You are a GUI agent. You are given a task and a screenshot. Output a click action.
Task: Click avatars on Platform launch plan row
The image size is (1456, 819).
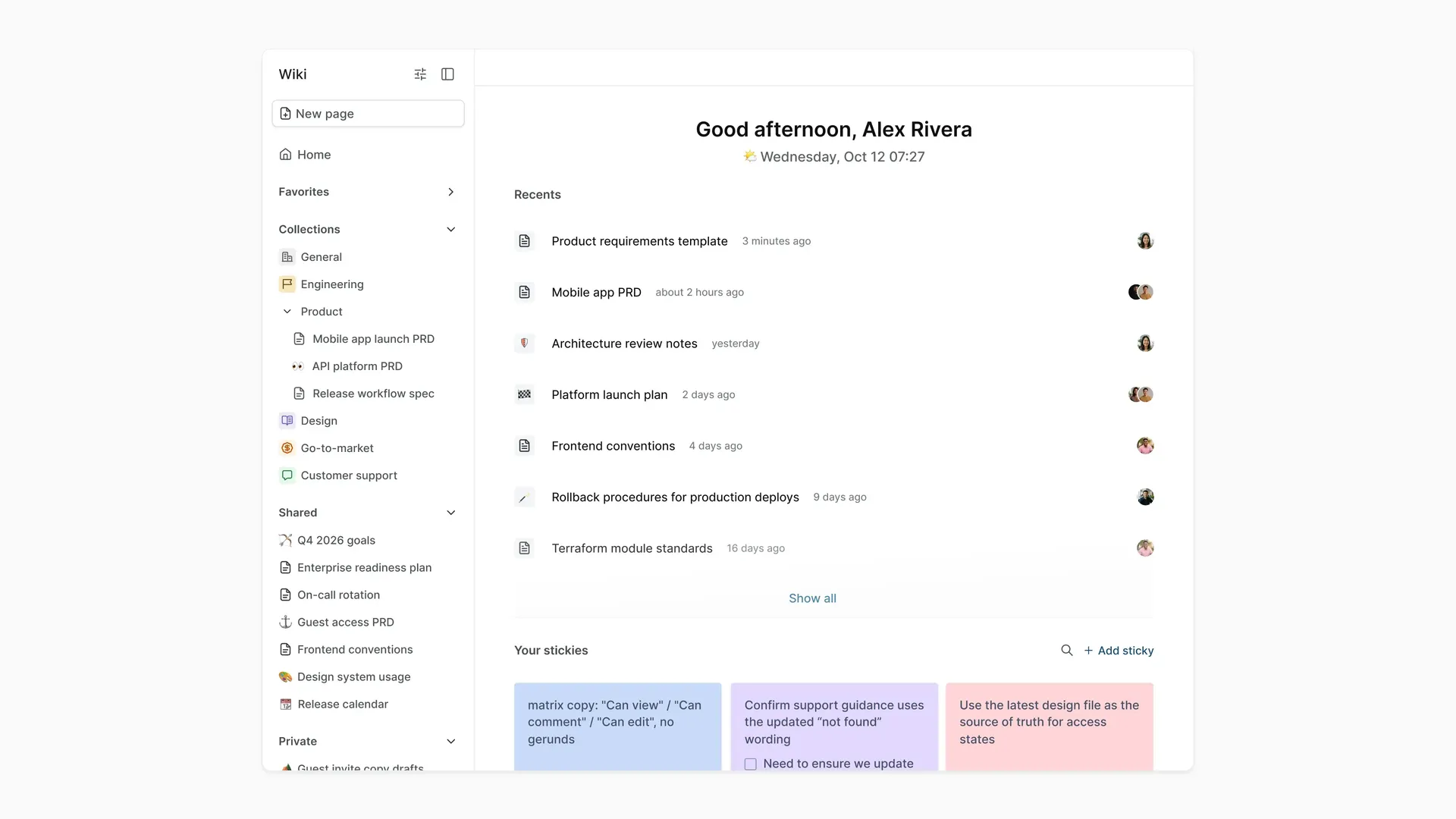point(1141,394)
